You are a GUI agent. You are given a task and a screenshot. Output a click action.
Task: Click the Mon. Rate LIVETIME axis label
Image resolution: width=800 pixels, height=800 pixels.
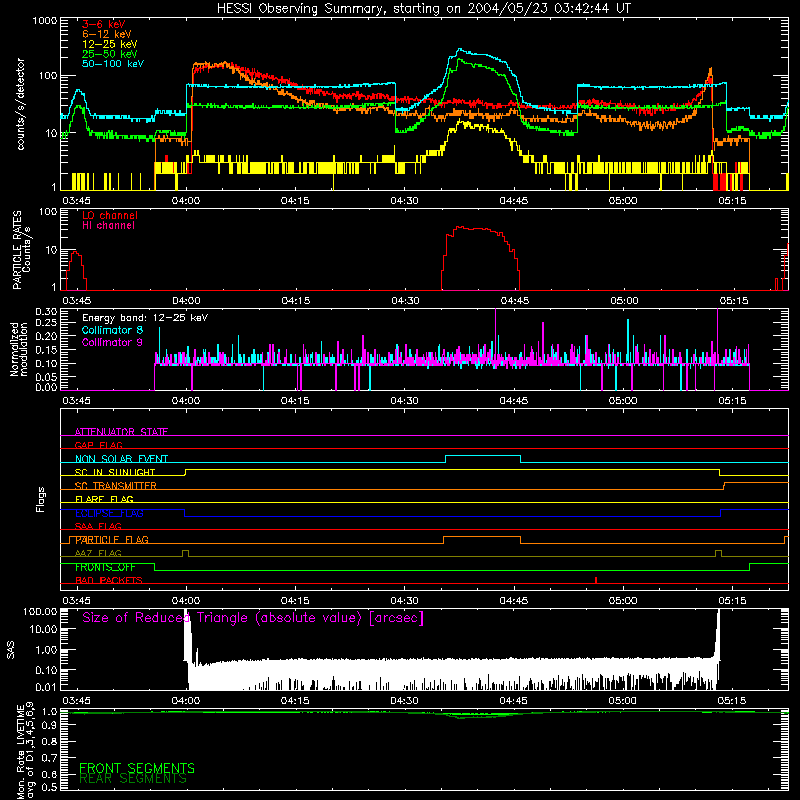click(26, 751)
